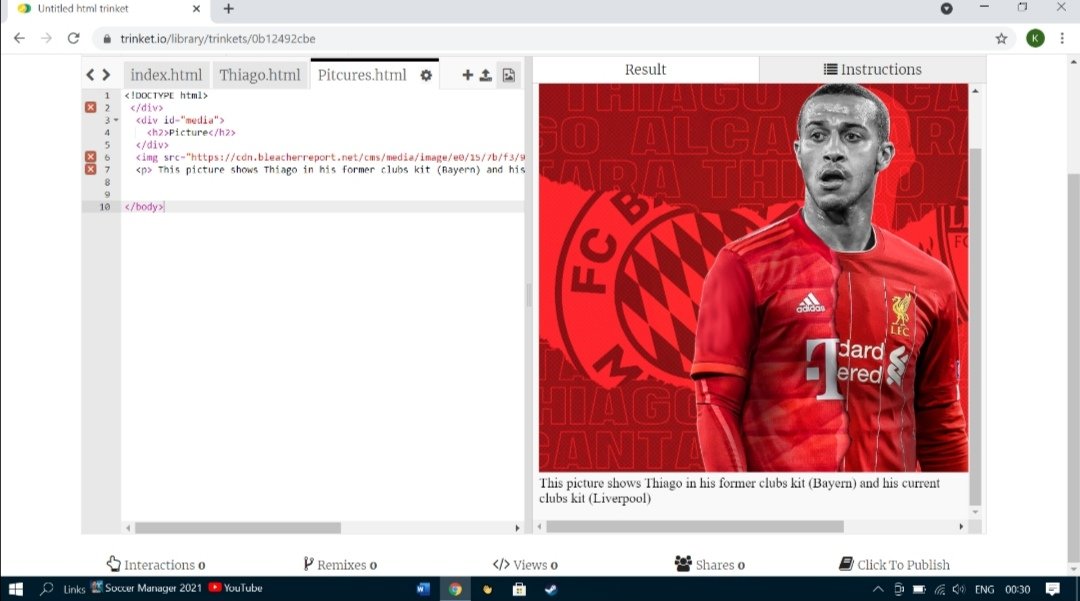Click the address bar URL
The height and width of the screenshot is (601, 1080).
click(x=218, y=39)
